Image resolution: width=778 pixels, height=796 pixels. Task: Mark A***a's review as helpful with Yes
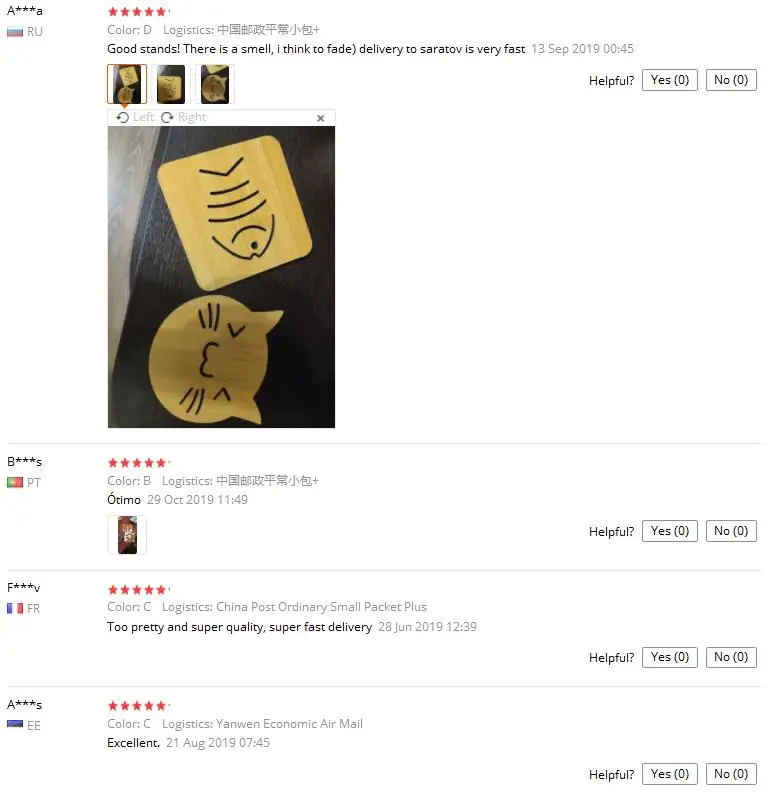(x=669, y=80)
